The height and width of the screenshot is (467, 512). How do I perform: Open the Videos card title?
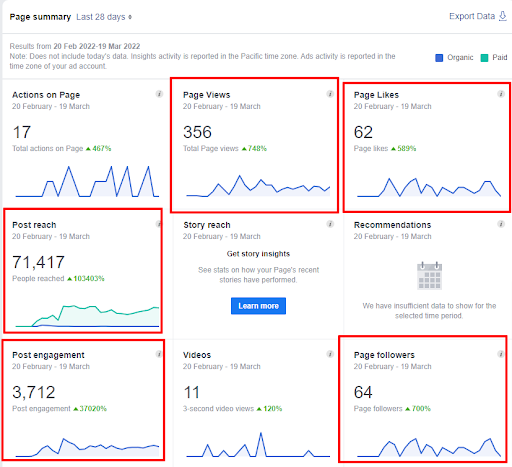[x=197, y=355]
